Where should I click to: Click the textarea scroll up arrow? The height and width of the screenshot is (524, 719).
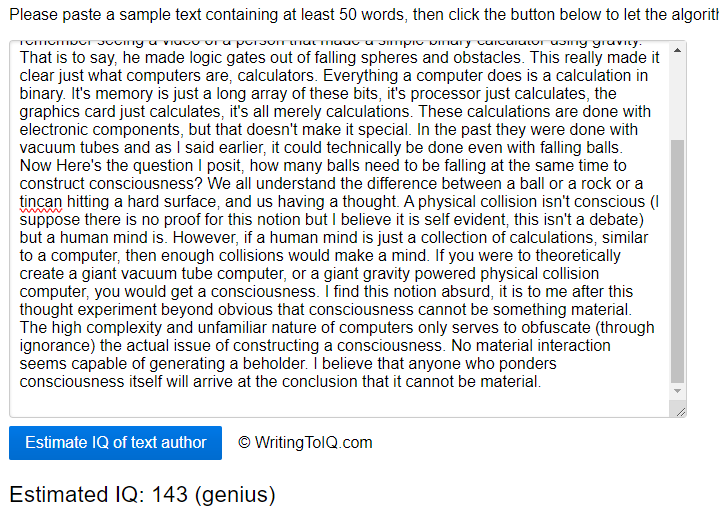point(678,50)
